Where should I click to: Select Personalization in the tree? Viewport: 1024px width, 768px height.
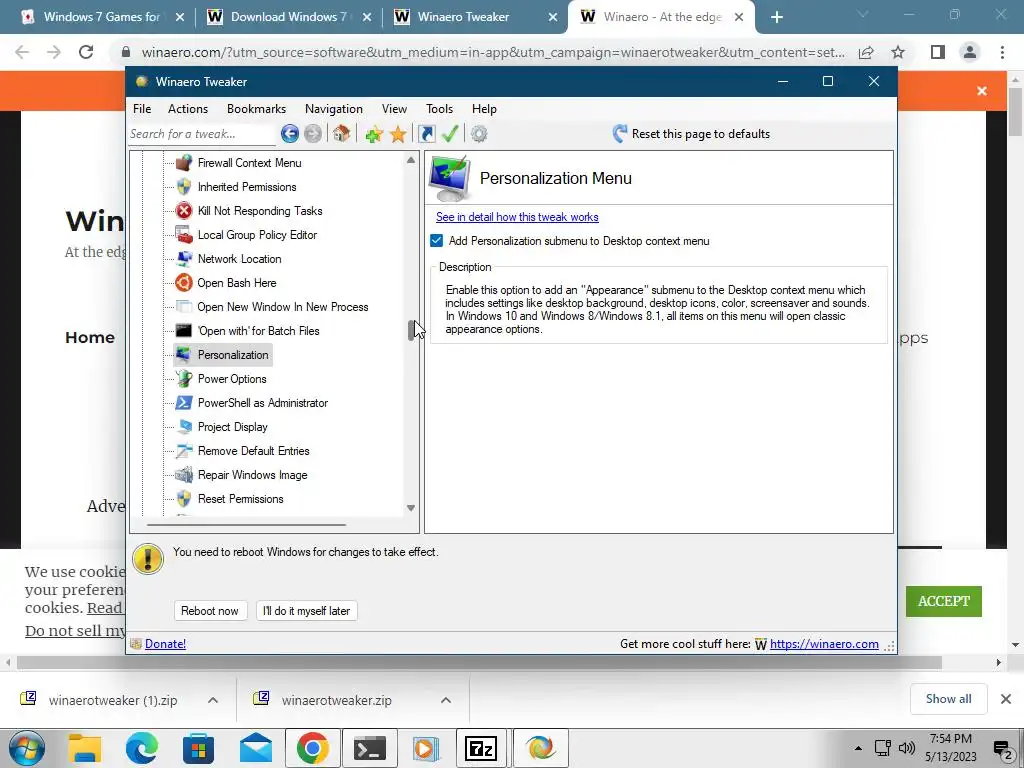click(x=233, y=355)
